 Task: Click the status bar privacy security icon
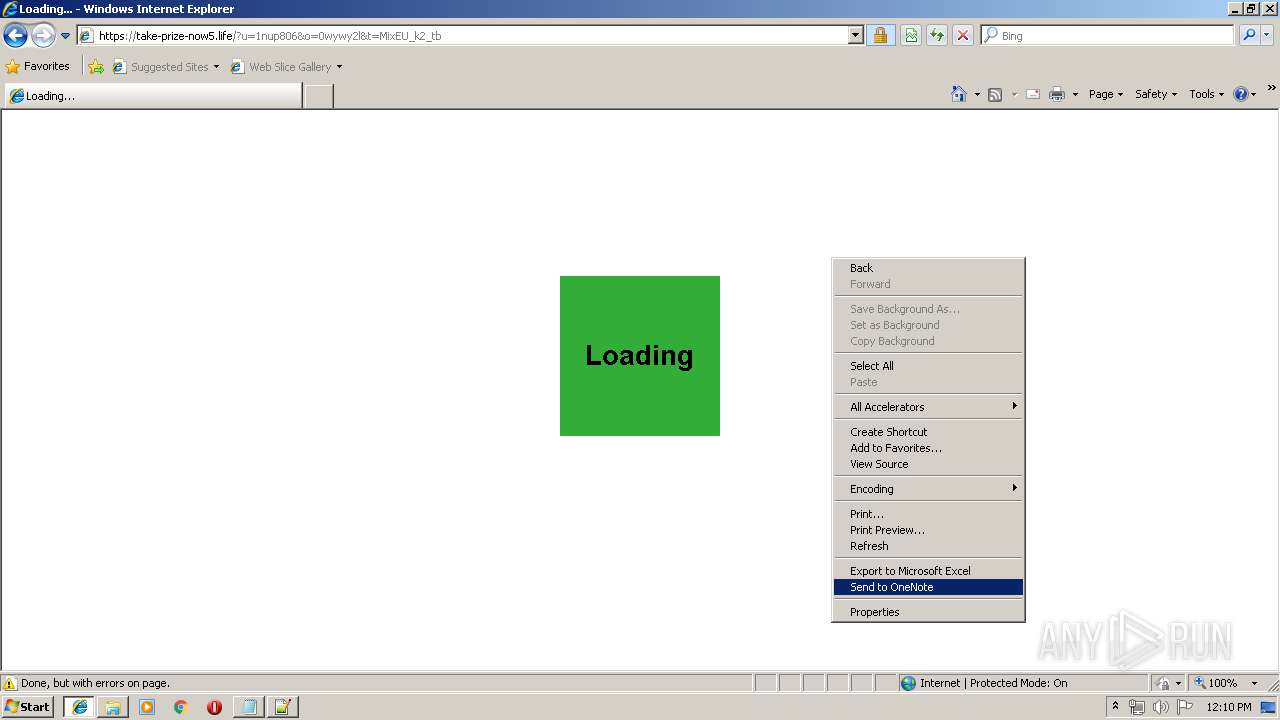1163,684
